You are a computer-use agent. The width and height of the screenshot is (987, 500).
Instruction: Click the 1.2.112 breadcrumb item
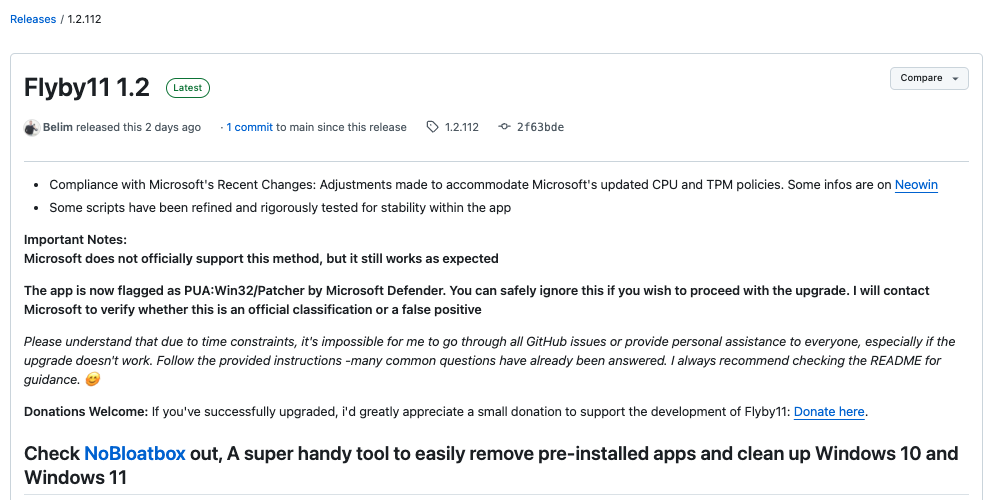click(x=84, y=19)
